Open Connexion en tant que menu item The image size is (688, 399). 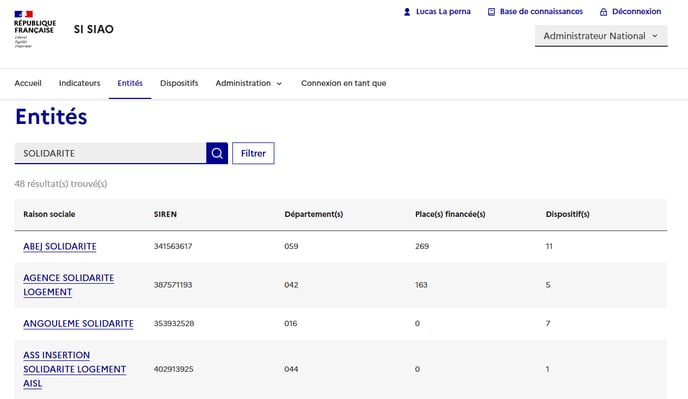pyautogui.click(x=344, y=83)
